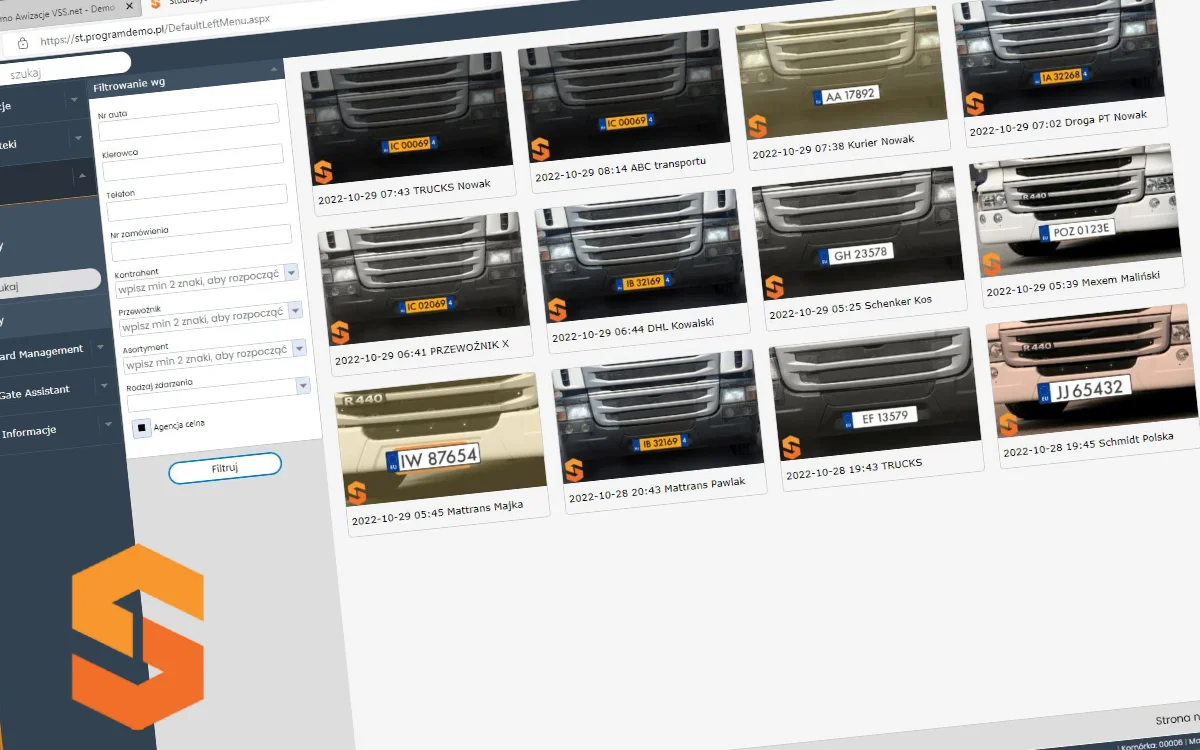Click the orange logo on TRUCKS Nowak thumbnail
1200x750 pixels.
tap(322, 172)
